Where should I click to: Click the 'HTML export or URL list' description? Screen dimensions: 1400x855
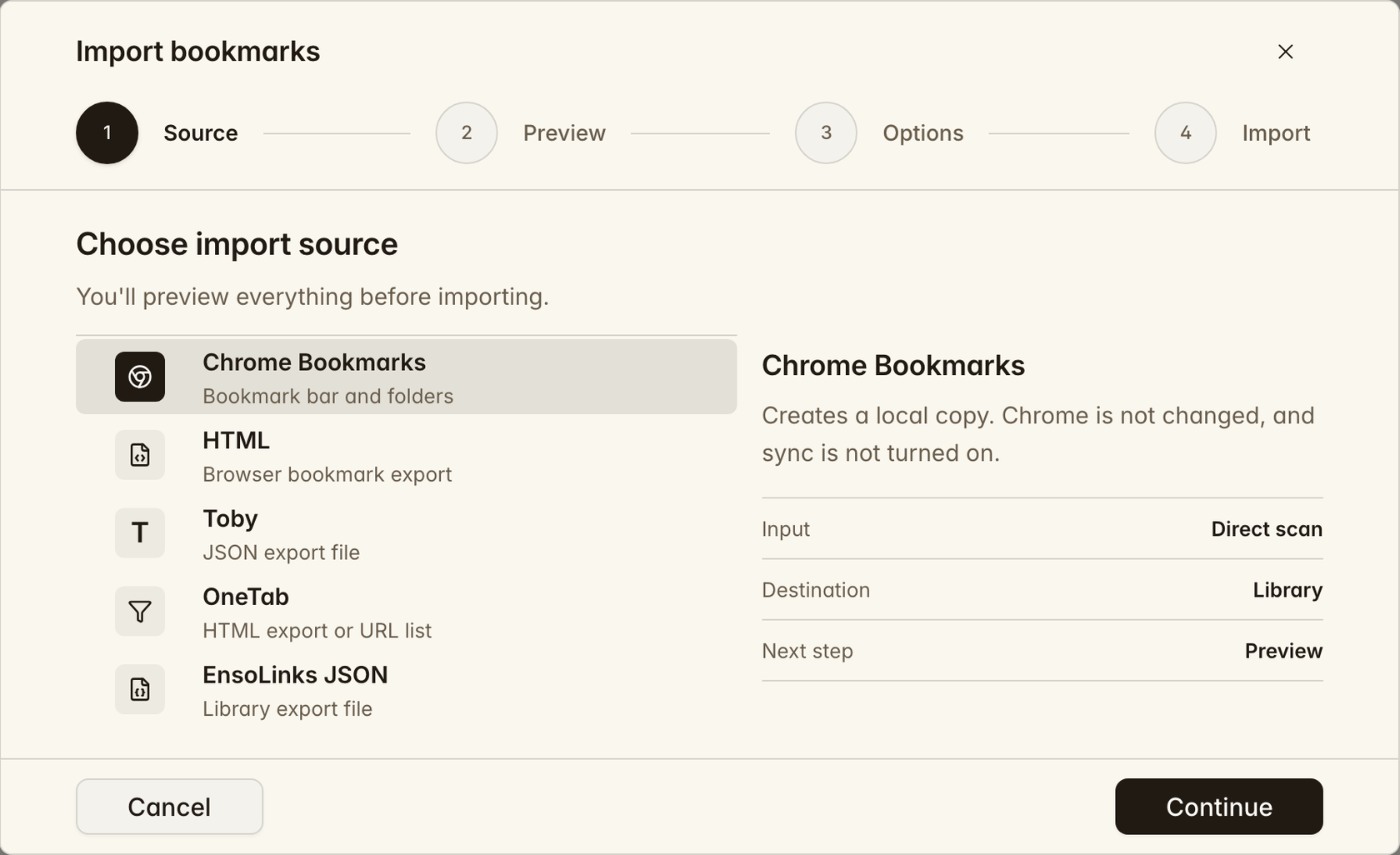tap(317, 631)
